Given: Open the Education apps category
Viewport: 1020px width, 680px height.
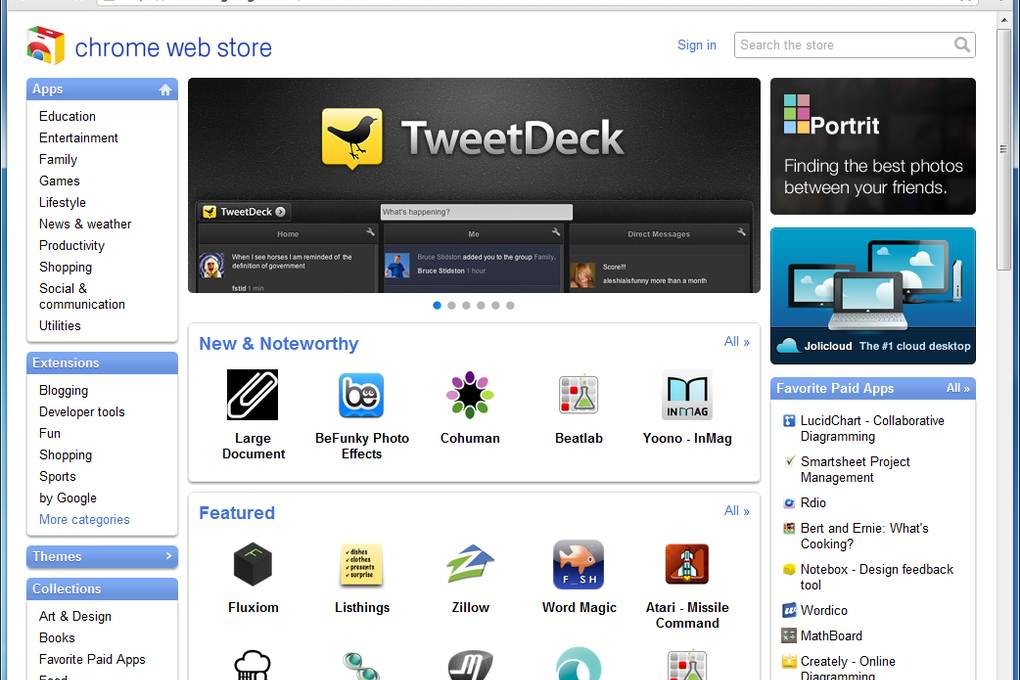Looking at the screenshot, I should pyautogui.click(x=67, y=116).
